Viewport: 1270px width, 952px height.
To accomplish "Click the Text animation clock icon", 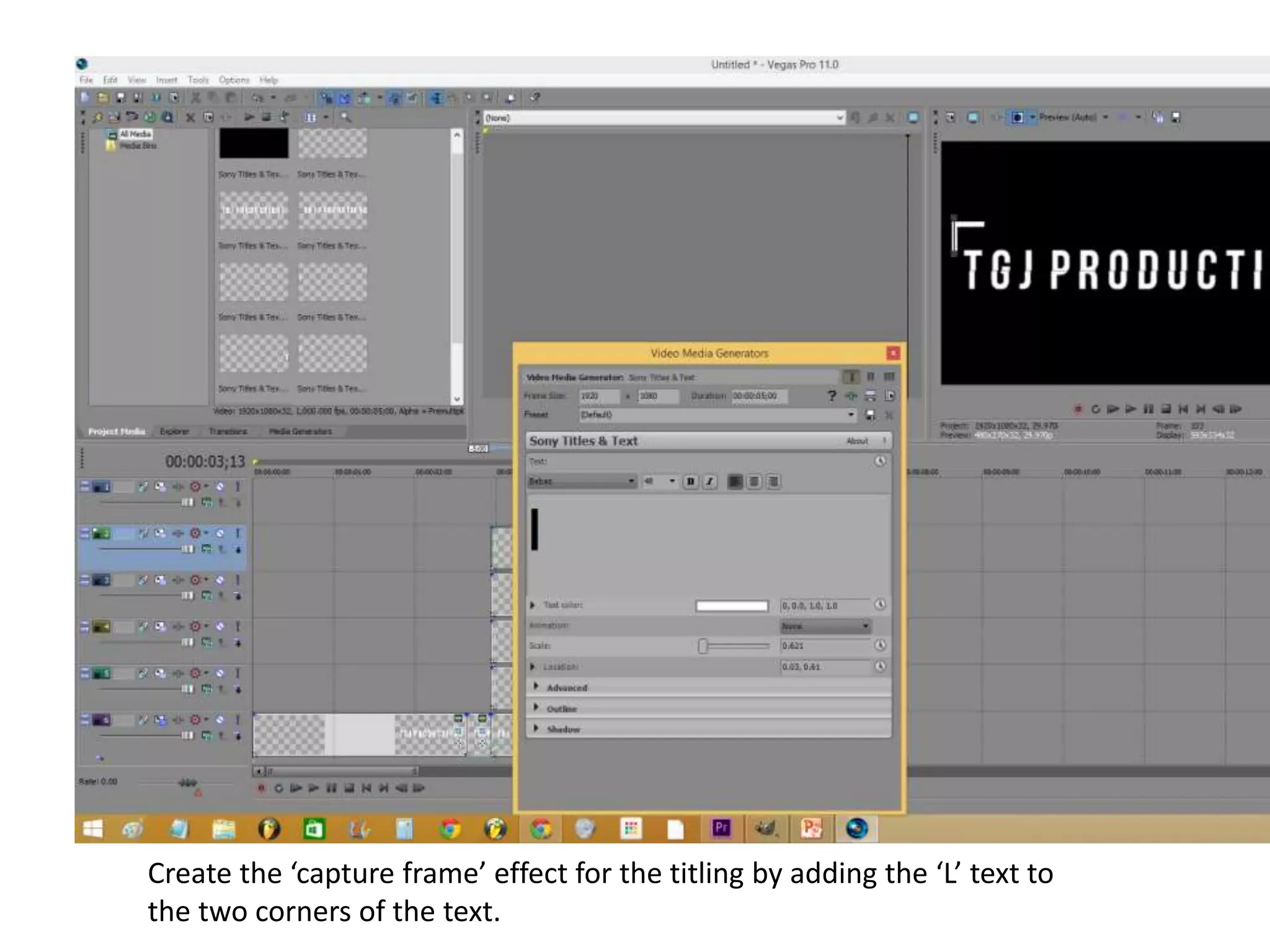I will pos(880,461).
